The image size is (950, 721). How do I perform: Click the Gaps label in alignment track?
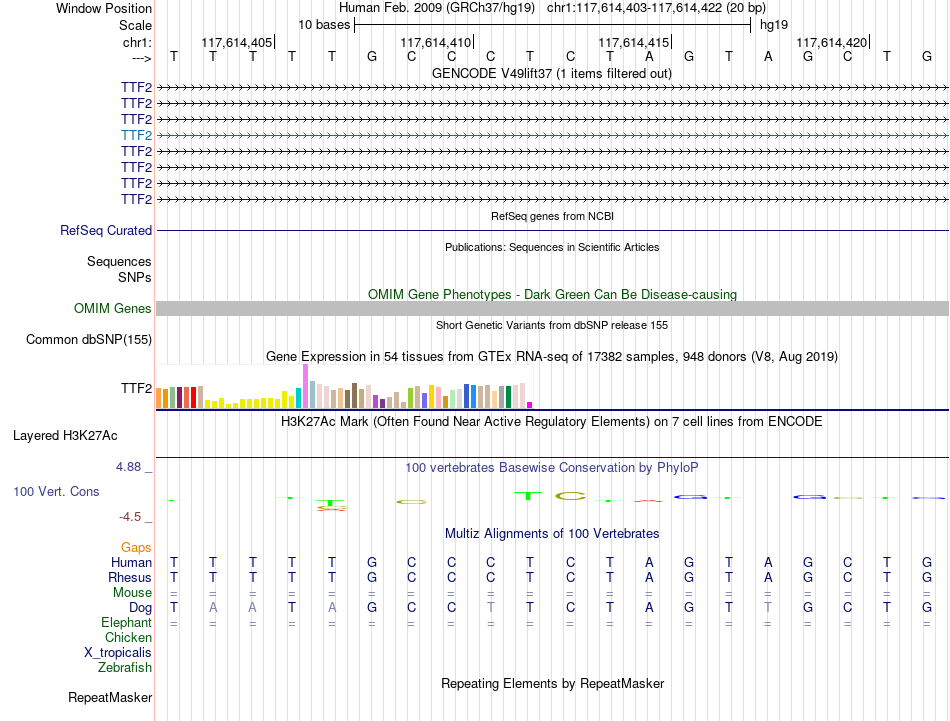pyautogui.click(x=136, y=548)
